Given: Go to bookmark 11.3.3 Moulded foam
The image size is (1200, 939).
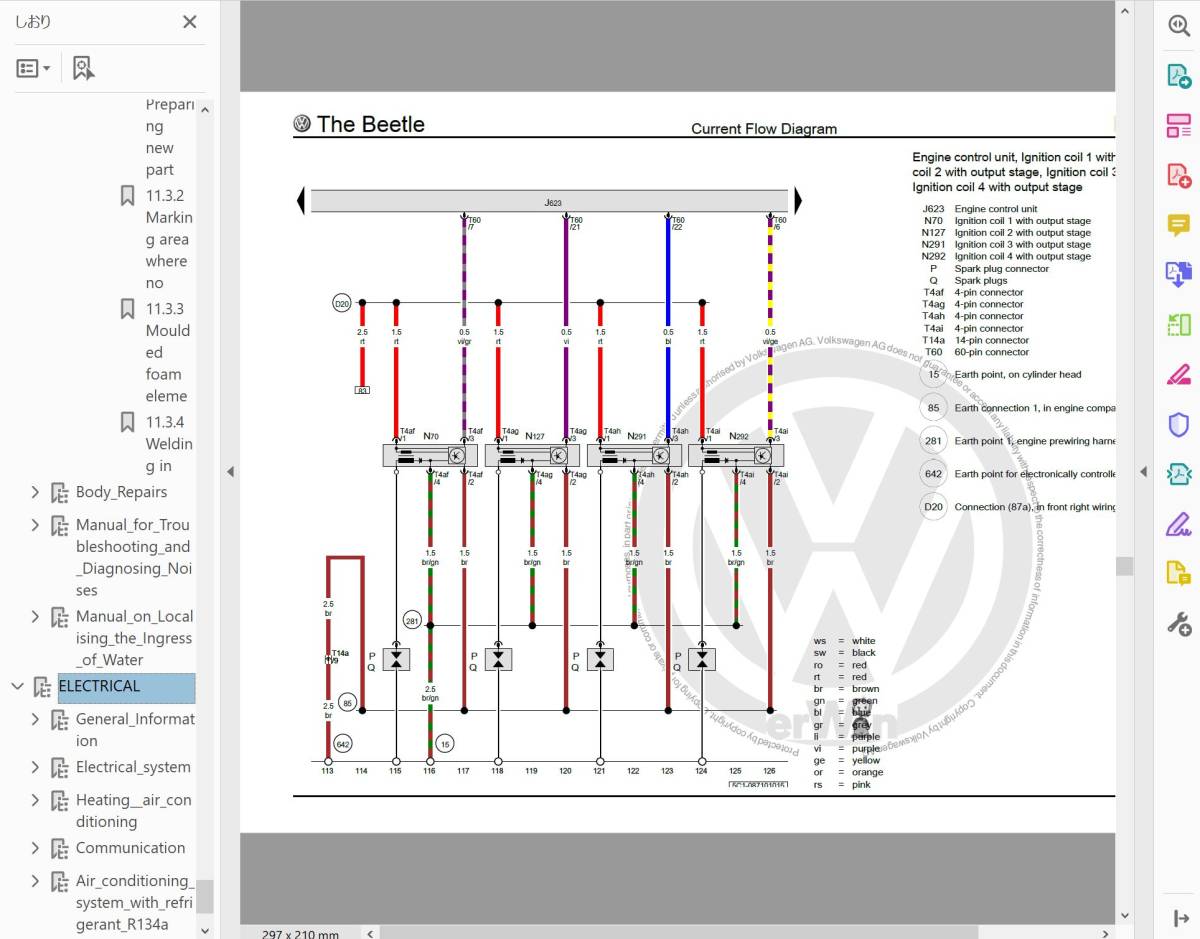Looking at the screenshot, I should 169,352.
